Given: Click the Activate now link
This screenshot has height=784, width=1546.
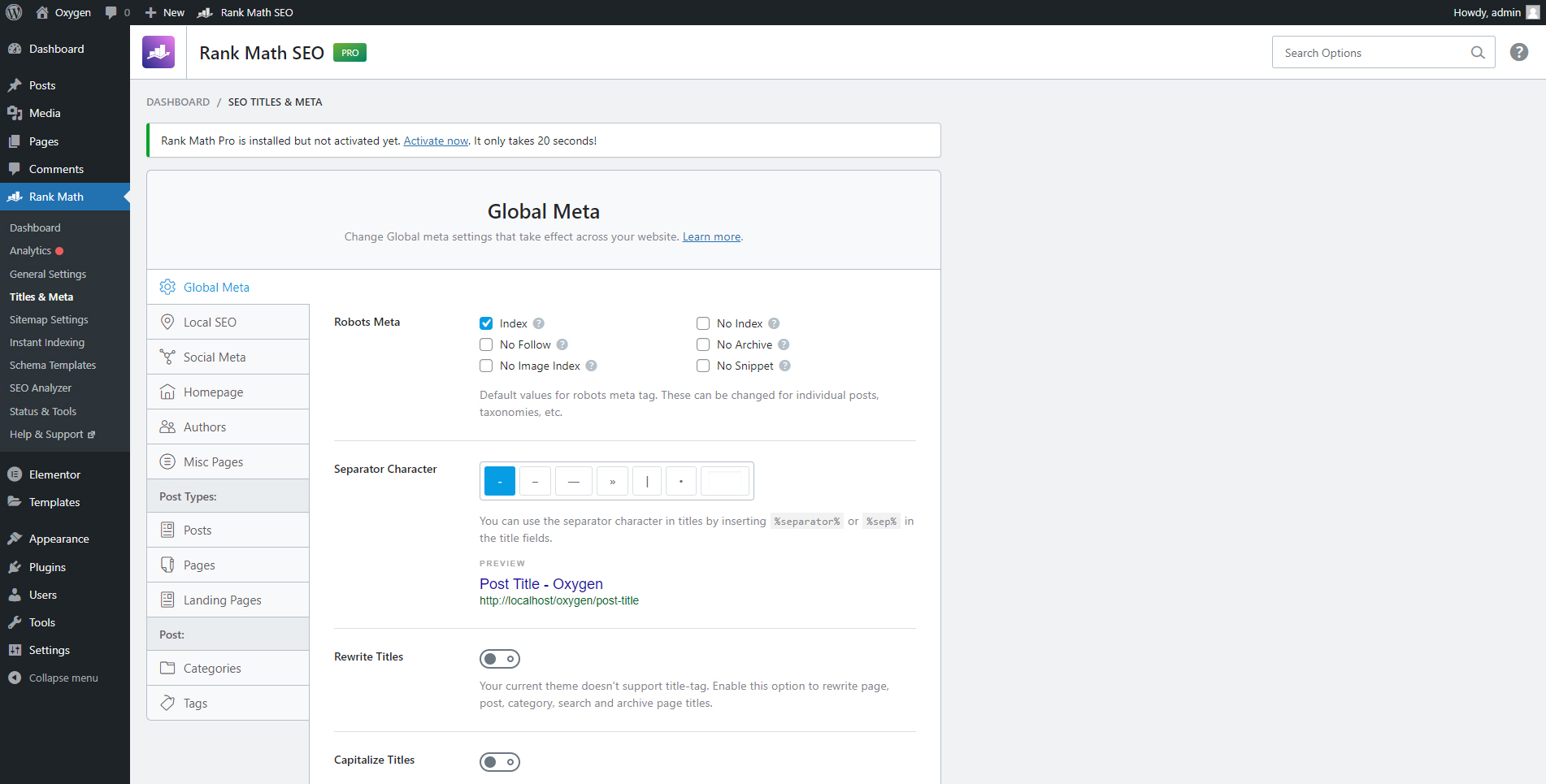Looking at the screenshot, I should coord(436,141).
